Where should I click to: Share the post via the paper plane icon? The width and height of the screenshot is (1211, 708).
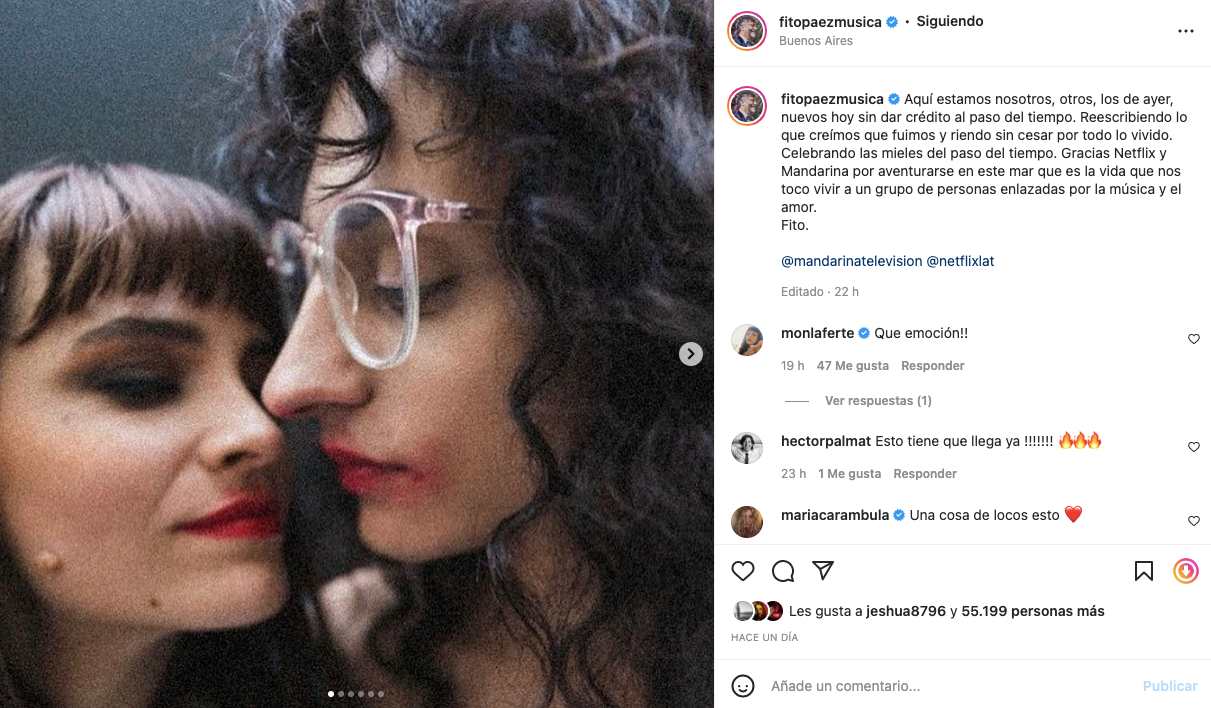coord(823,570)
